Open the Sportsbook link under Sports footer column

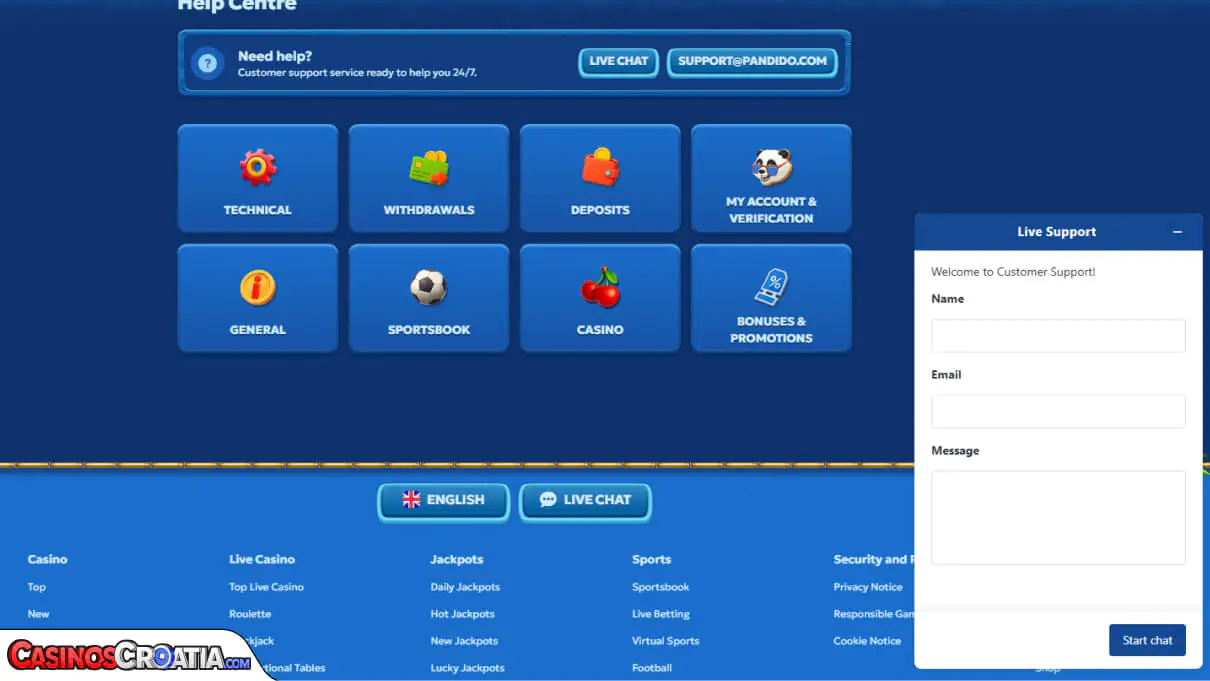click(661, 587)
